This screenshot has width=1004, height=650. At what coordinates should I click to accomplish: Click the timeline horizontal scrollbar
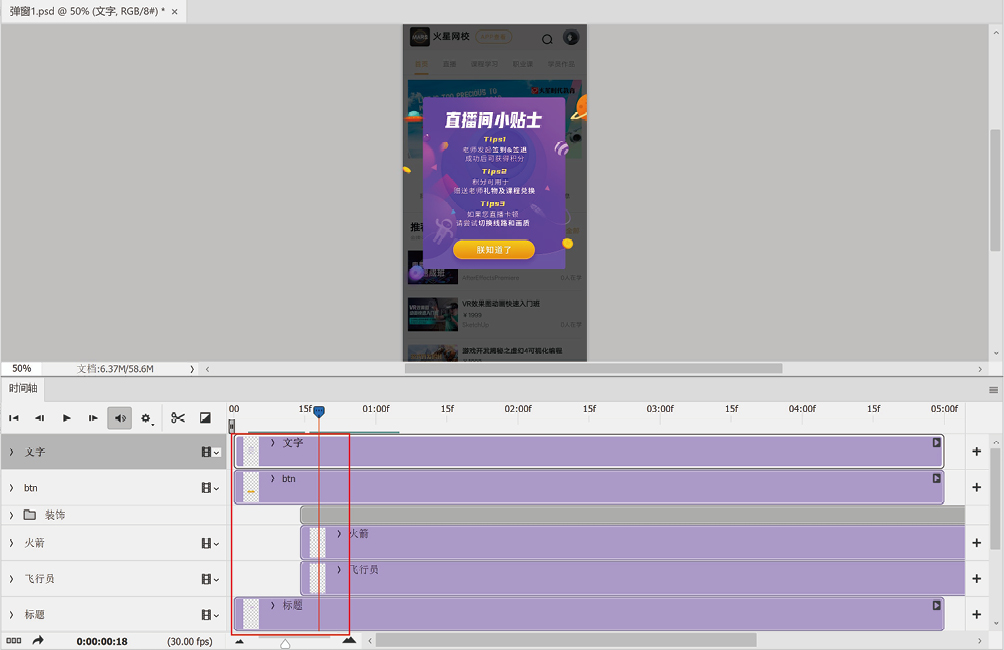point(566,640)
